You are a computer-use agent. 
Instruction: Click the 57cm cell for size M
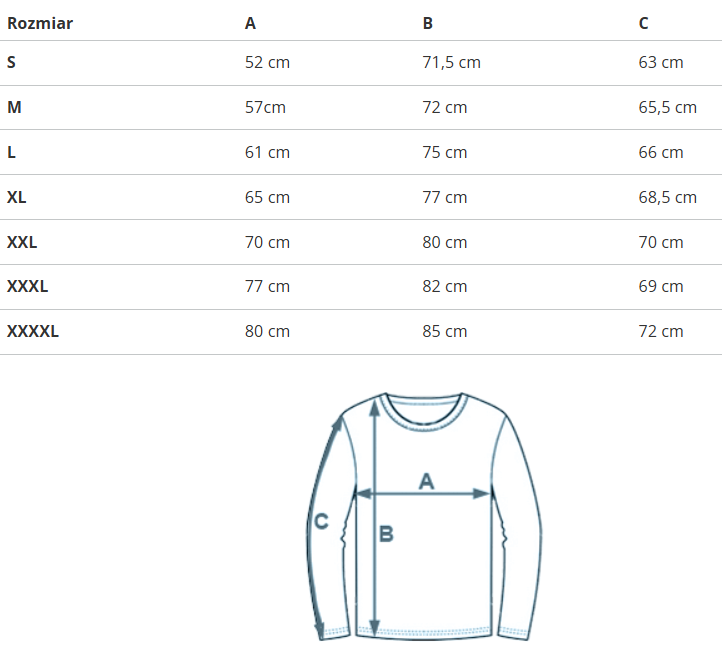click(x=265, y=107)
